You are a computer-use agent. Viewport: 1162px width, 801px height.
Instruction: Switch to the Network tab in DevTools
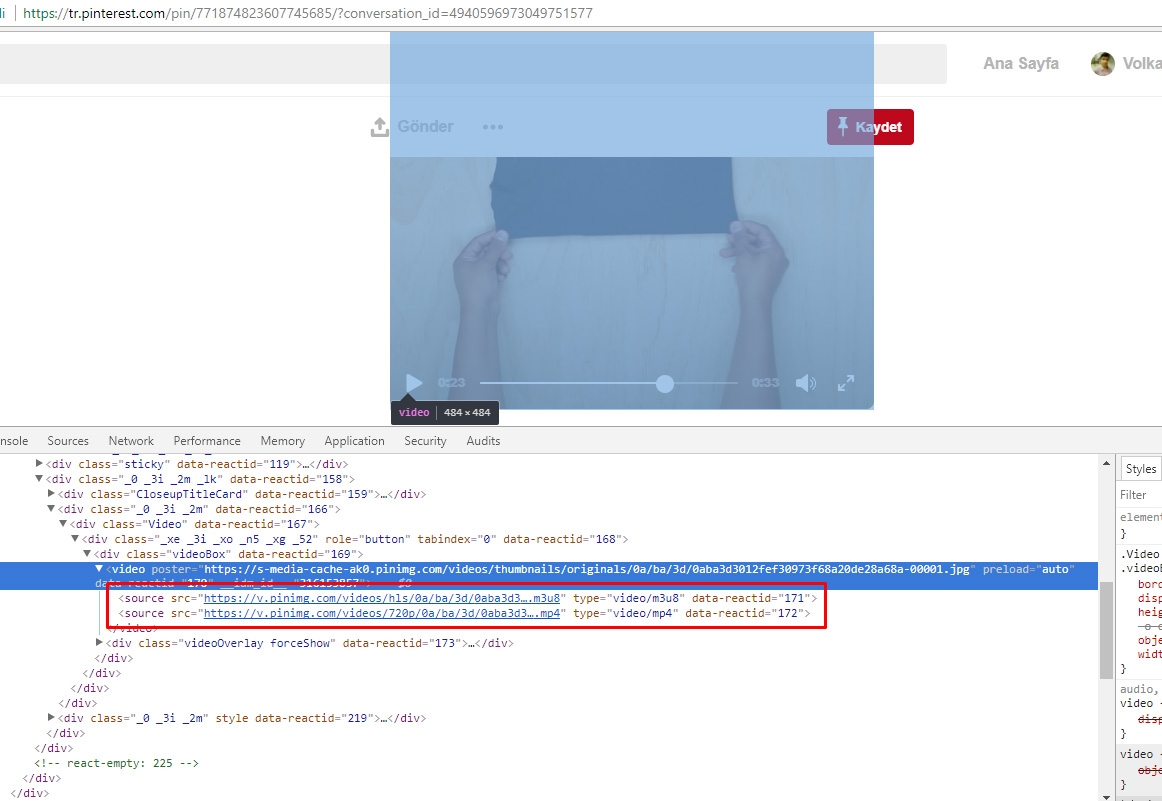(x=131, y=441)
